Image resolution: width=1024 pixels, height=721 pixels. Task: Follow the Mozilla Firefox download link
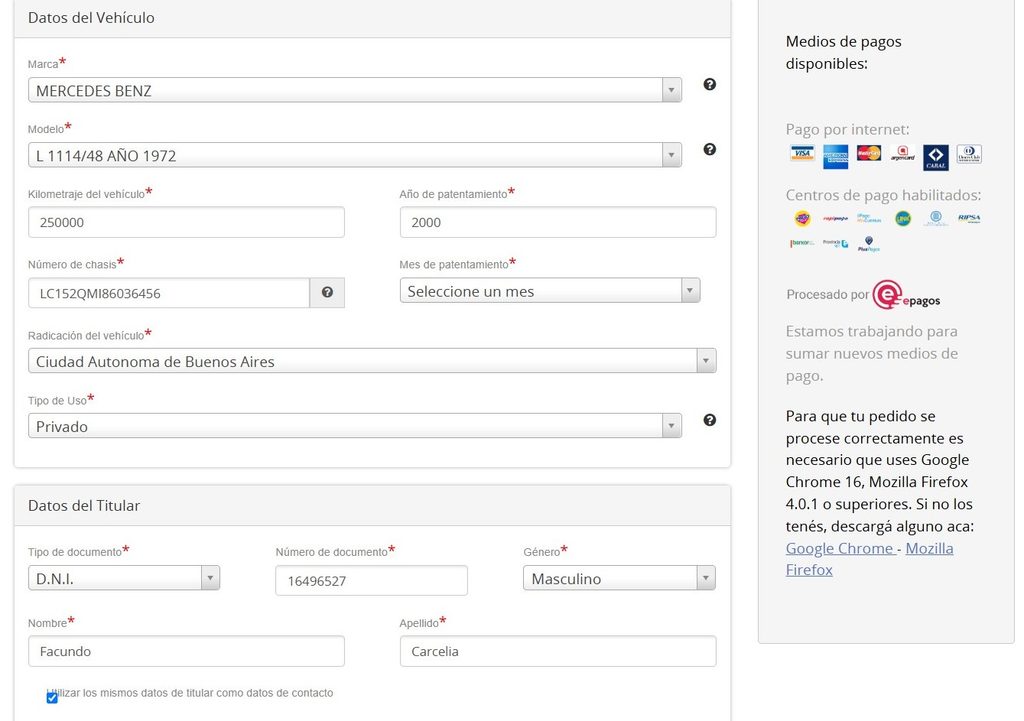pos(869,559)
